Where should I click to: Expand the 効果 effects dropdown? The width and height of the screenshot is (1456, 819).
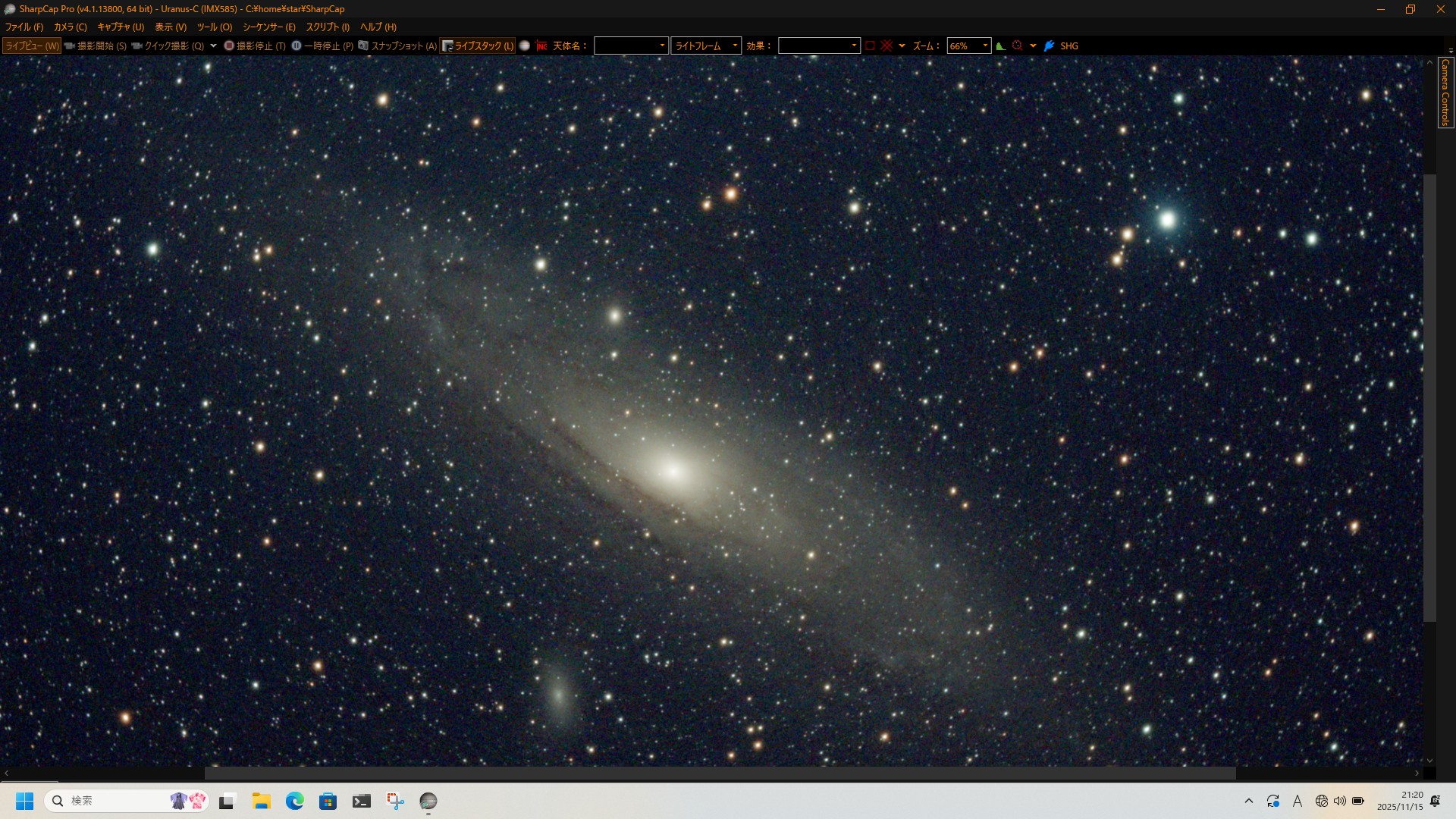point(853,45)
